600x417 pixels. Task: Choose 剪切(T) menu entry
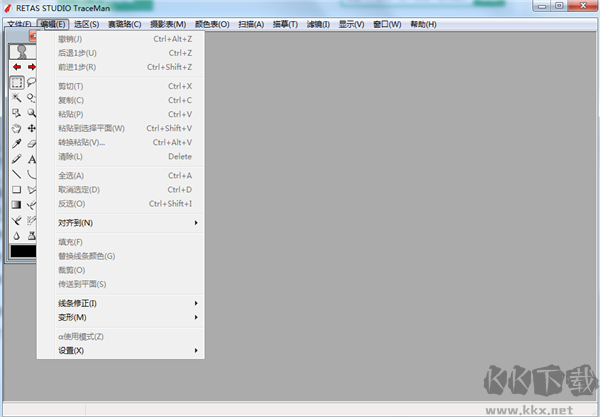(x=121, y=86)
